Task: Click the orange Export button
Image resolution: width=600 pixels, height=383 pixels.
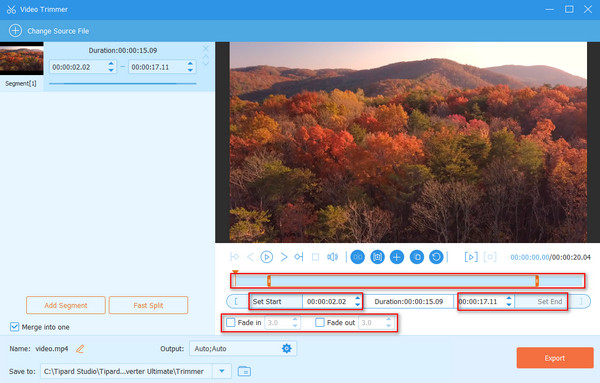Action: click(555, 358)
